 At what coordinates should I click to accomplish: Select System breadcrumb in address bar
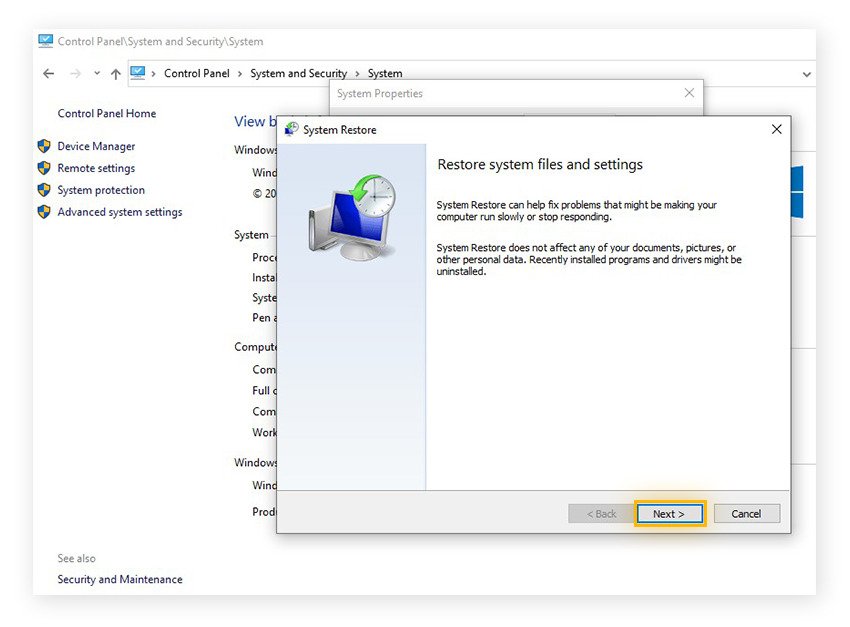(385, 73)
